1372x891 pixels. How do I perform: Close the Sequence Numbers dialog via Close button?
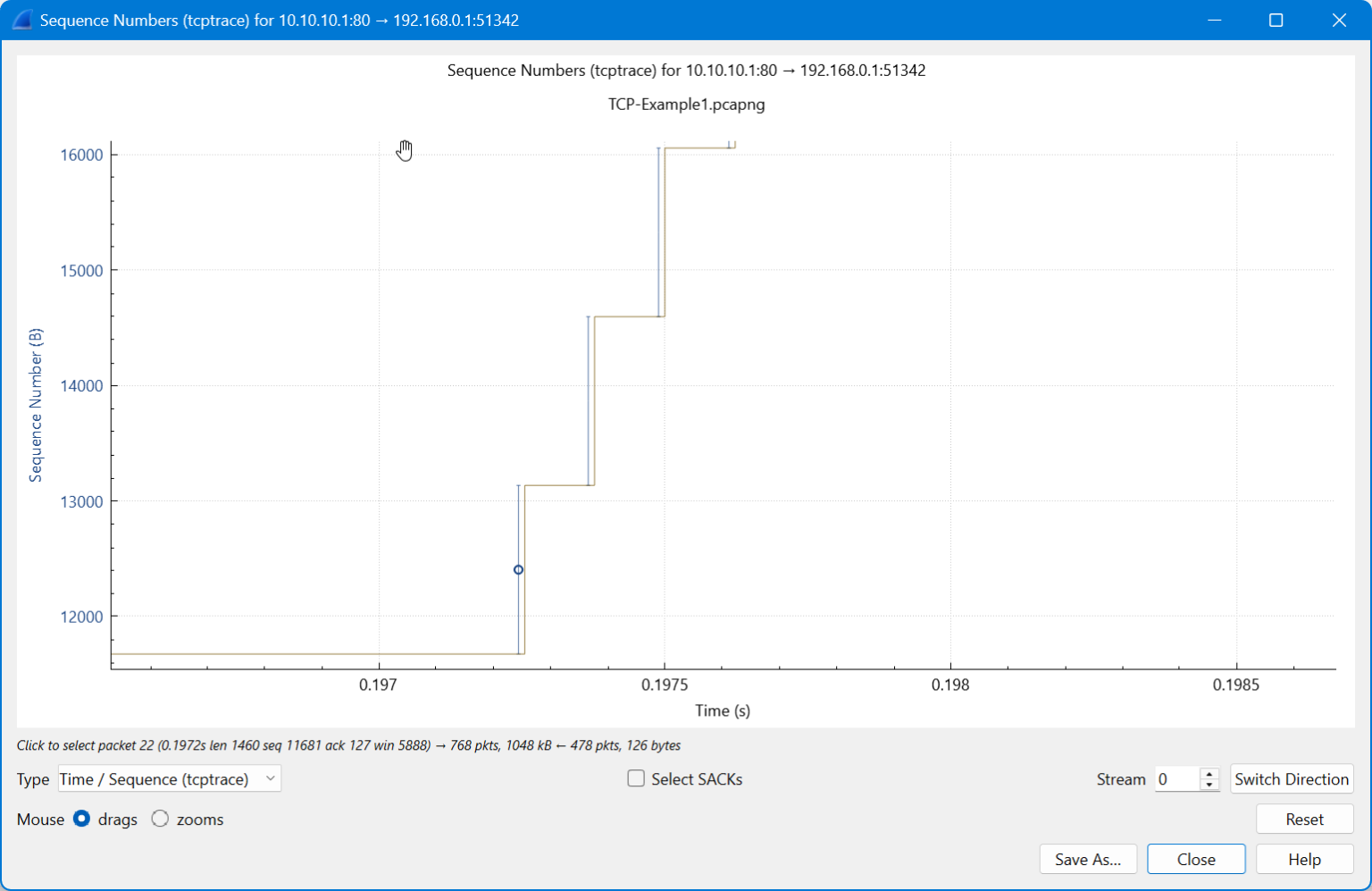click(x=1195, y=859)
